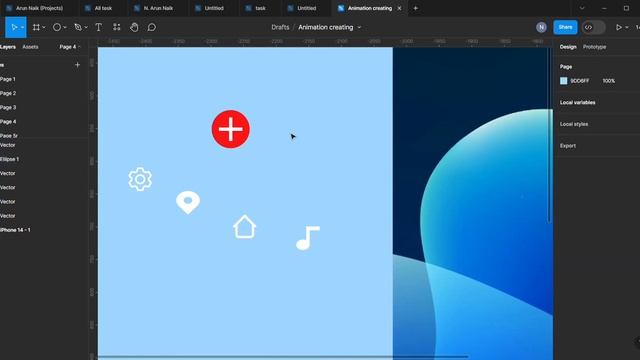Viewport: 640px width, 360px height.
Task: Select the Ellipse shape tool
Action: [57, 27]
